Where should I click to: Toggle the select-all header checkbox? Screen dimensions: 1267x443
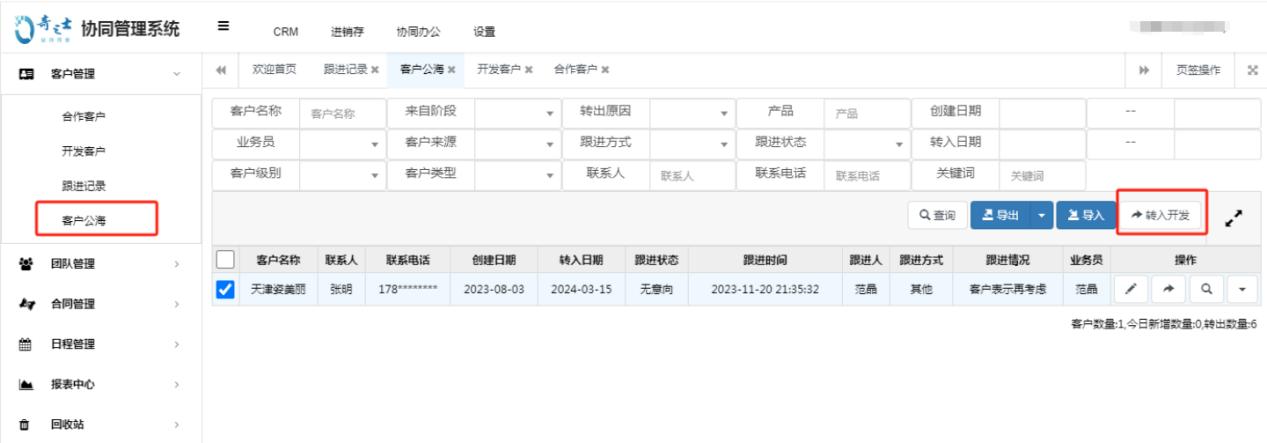(226, 260)
